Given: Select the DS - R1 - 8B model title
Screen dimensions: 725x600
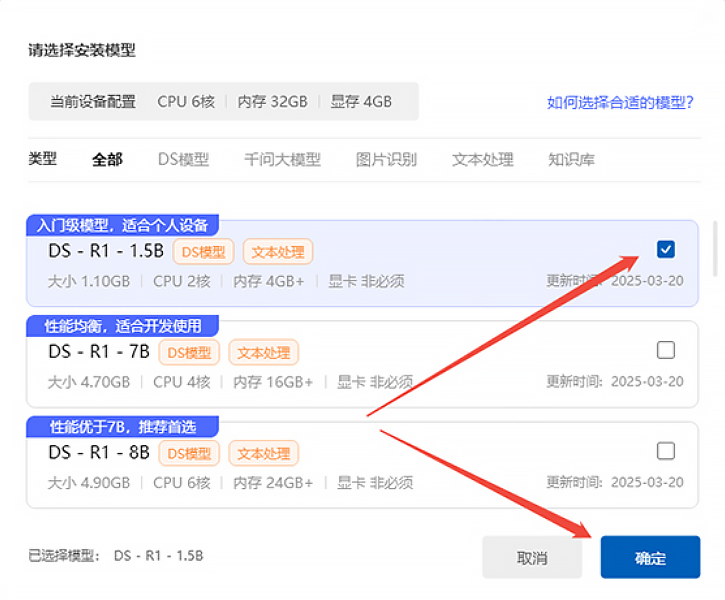Looking at the screenshot, I should point(98,453).
